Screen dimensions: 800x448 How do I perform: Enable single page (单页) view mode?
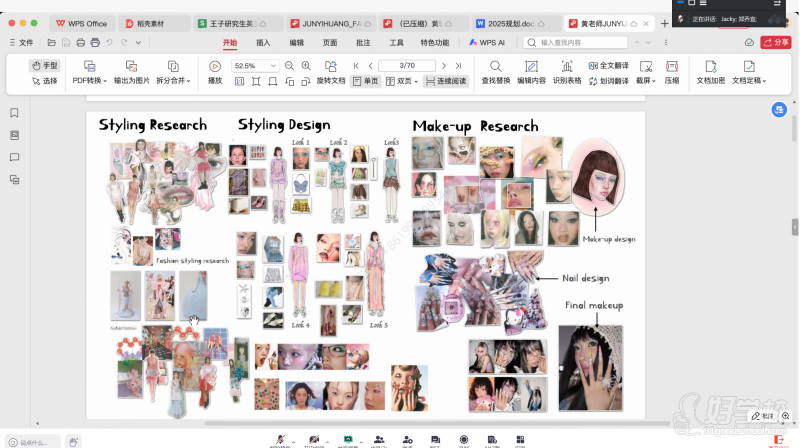(x=365, y=81)
